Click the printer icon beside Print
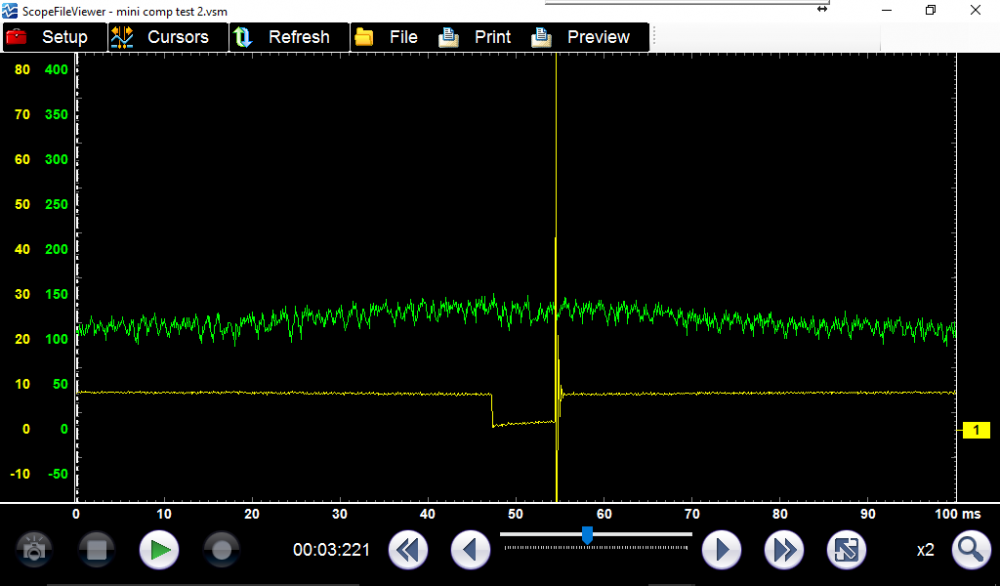This screenshot has height=586, width=1000. point(448,37)
